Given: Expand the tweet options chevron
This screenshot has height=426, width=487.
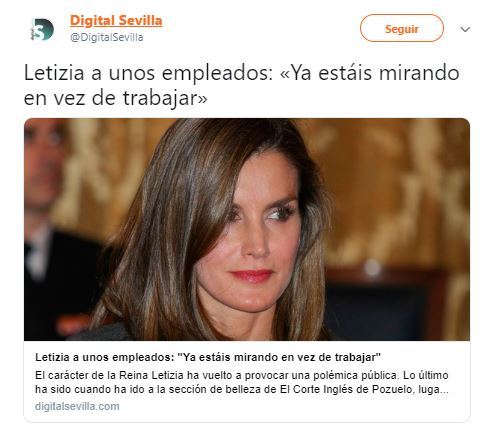Looking at the screenshot, I should click(465, 29).
